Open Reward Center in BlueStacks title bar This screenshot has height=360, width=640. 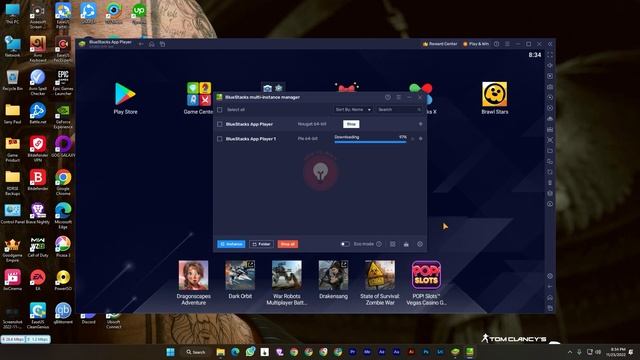(x=440, y=44)
